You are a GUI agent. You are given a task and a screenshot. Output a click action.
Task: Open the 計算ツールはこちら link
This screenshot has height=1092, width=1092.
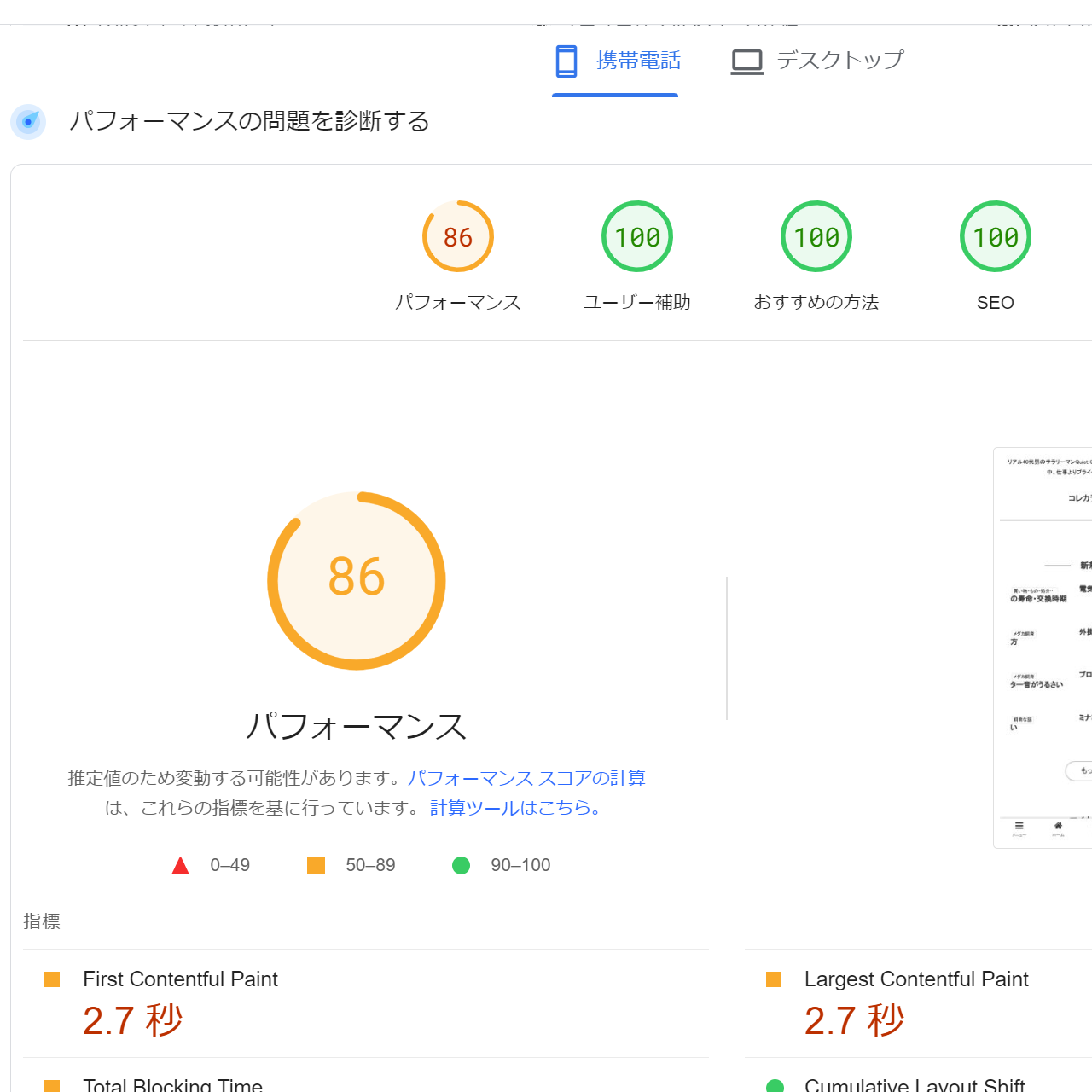coord(516,808)
